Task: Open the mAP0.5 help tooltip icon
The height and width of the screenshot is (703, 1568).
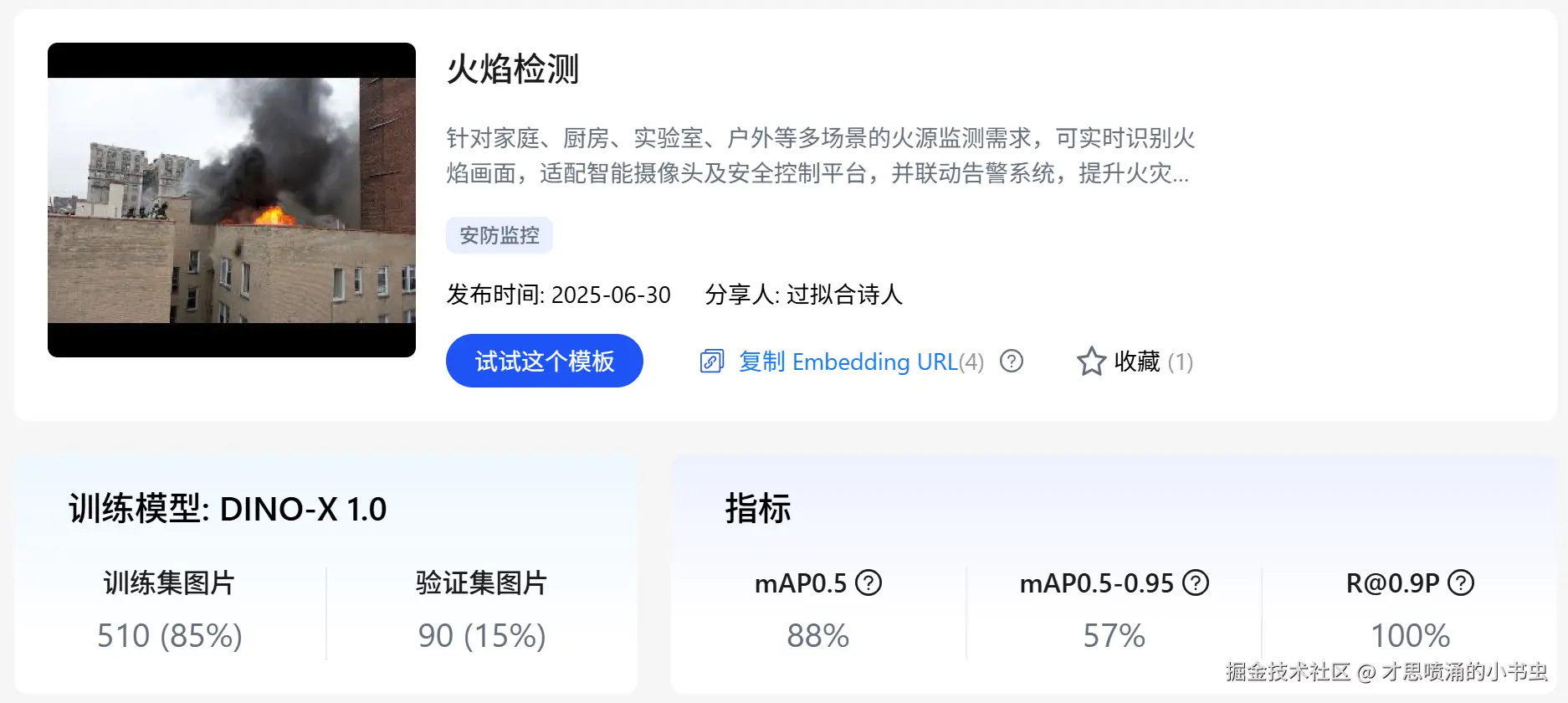Action: coord(869,582)
